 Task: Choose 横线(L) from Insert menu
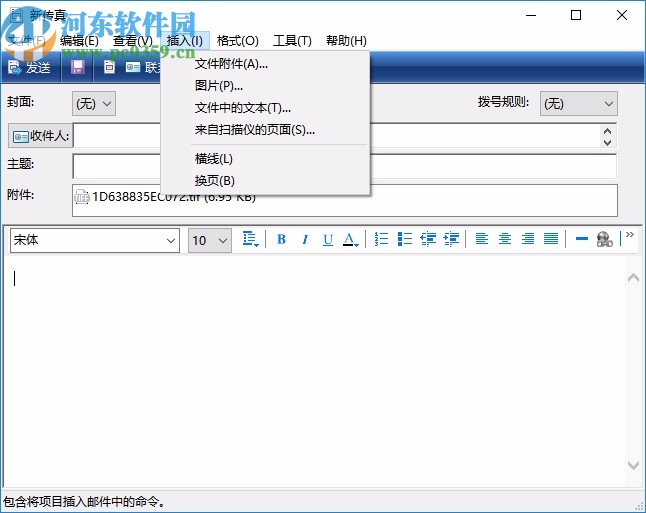265,159
